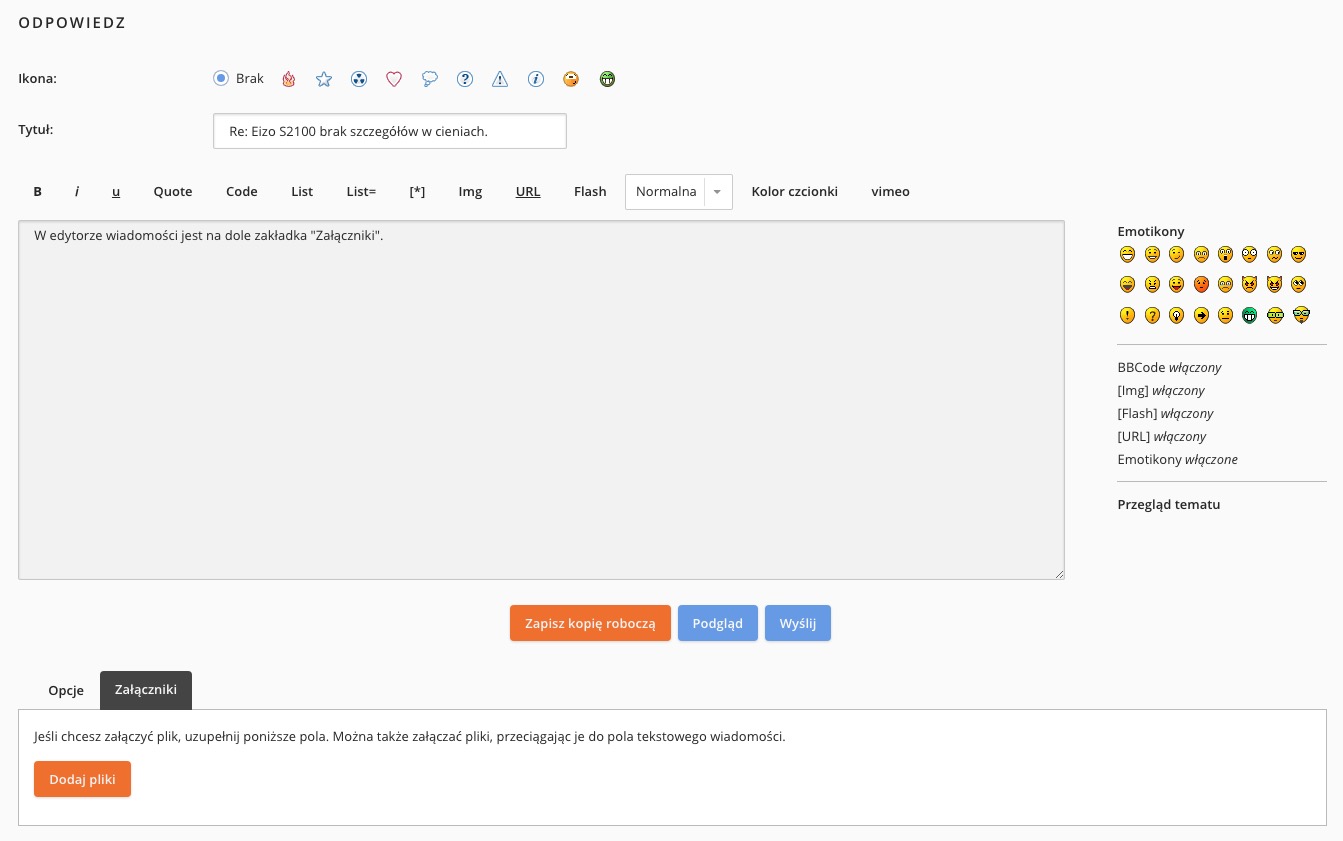Screen dimensions: 1343x841
Task: Insert the sunglasses cool emoticon
Action: [1298, 254]
